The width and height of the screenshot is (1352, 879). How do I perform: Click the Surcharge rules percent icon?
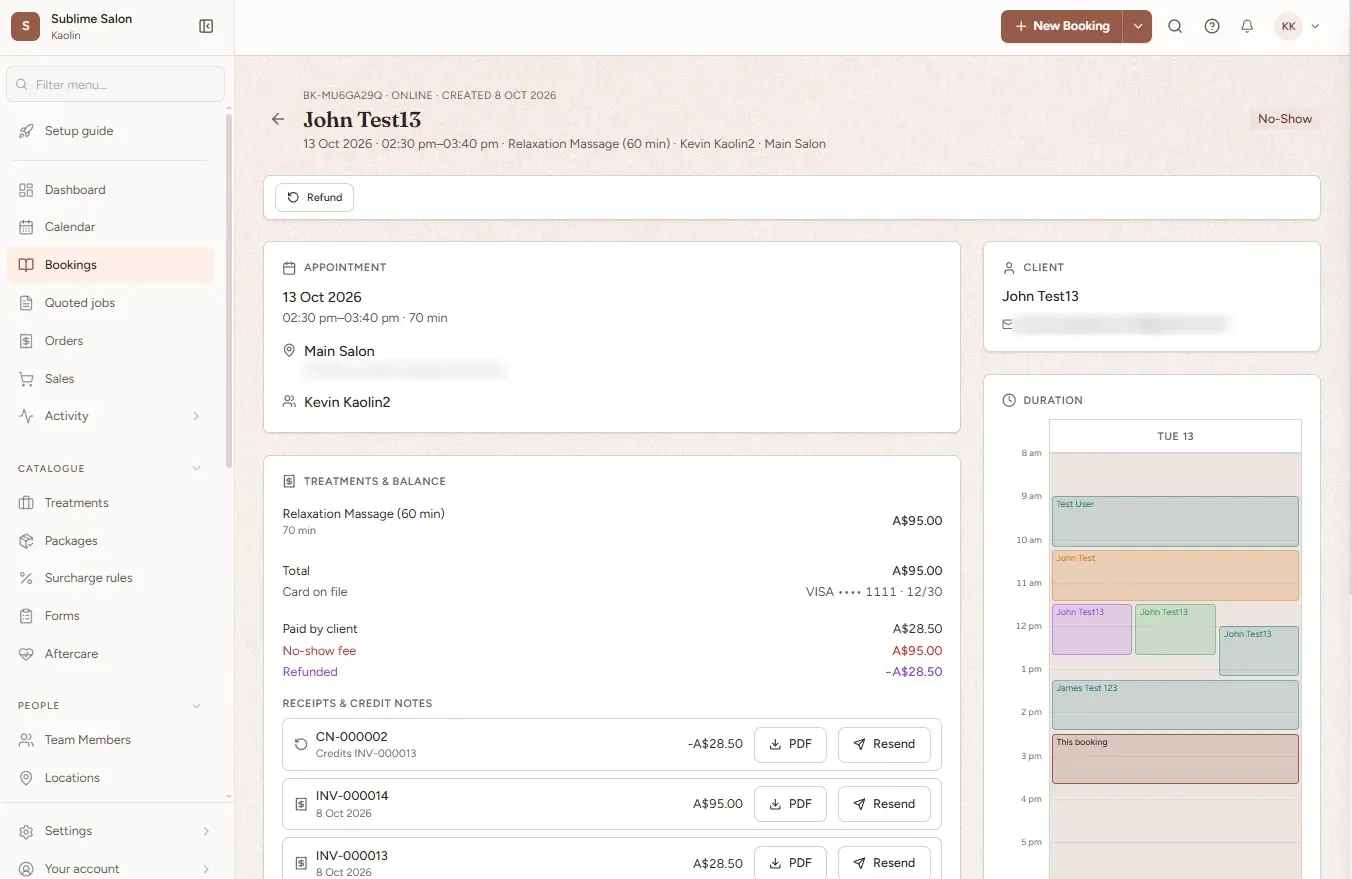pyautogui.click(x=26, y=578)
